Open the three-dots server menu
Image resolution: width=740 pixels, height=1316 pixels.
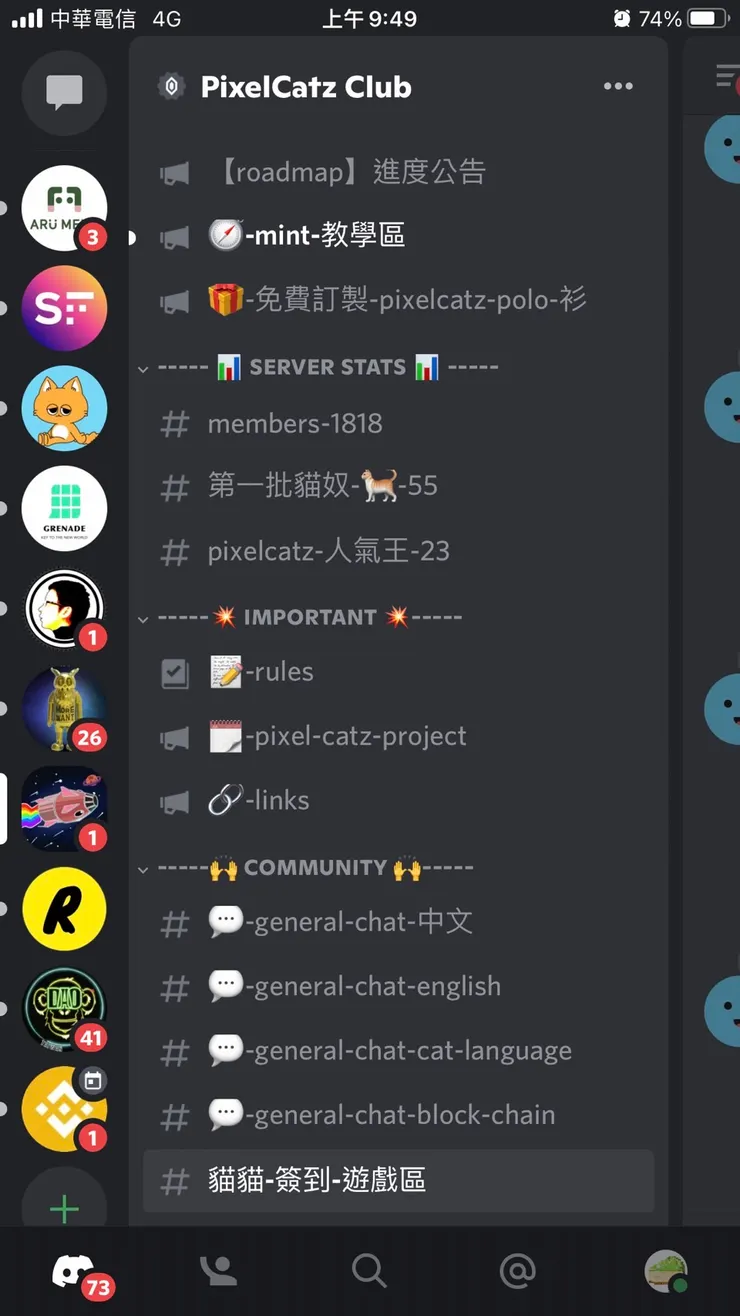tap(618, 87)
